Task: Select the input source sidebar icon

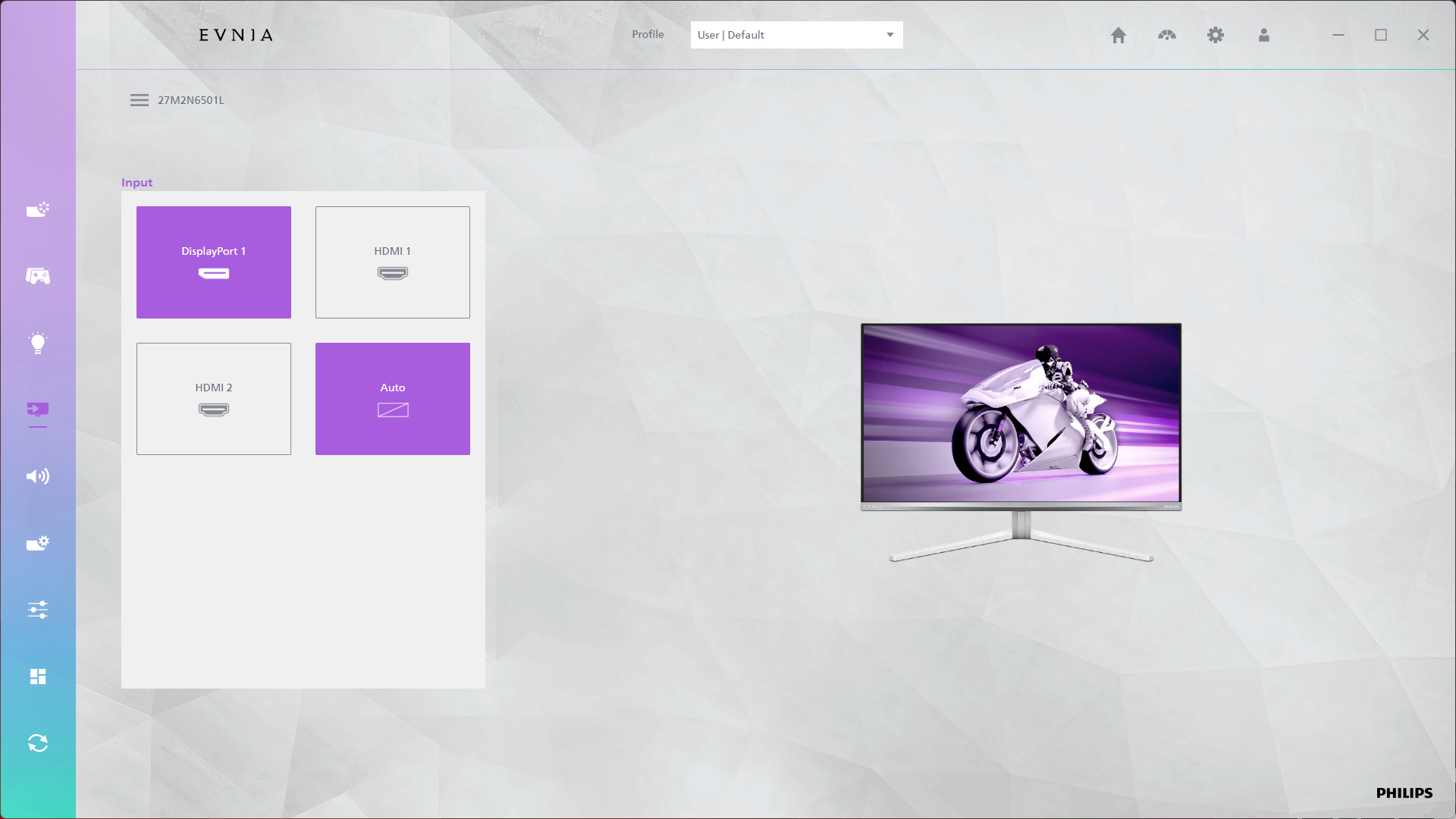Action: (x=38, y=409)
